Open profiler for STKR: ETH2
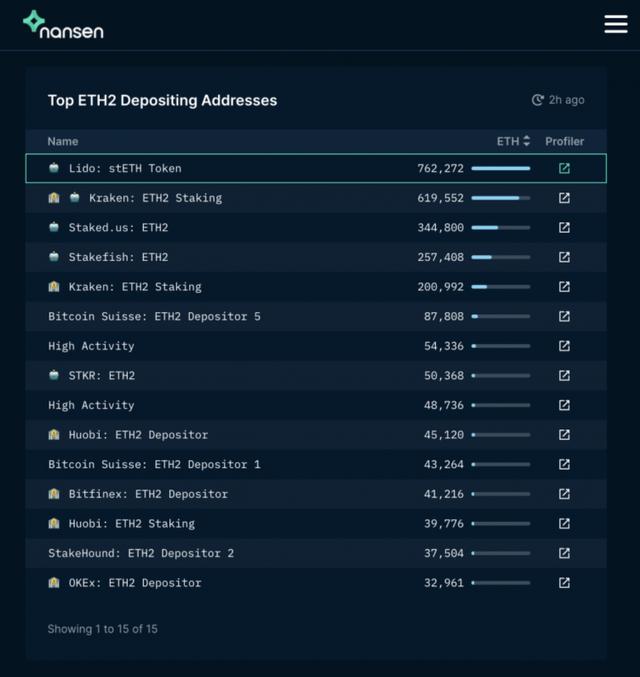The image size is (640, 677). tap(564, 376)
